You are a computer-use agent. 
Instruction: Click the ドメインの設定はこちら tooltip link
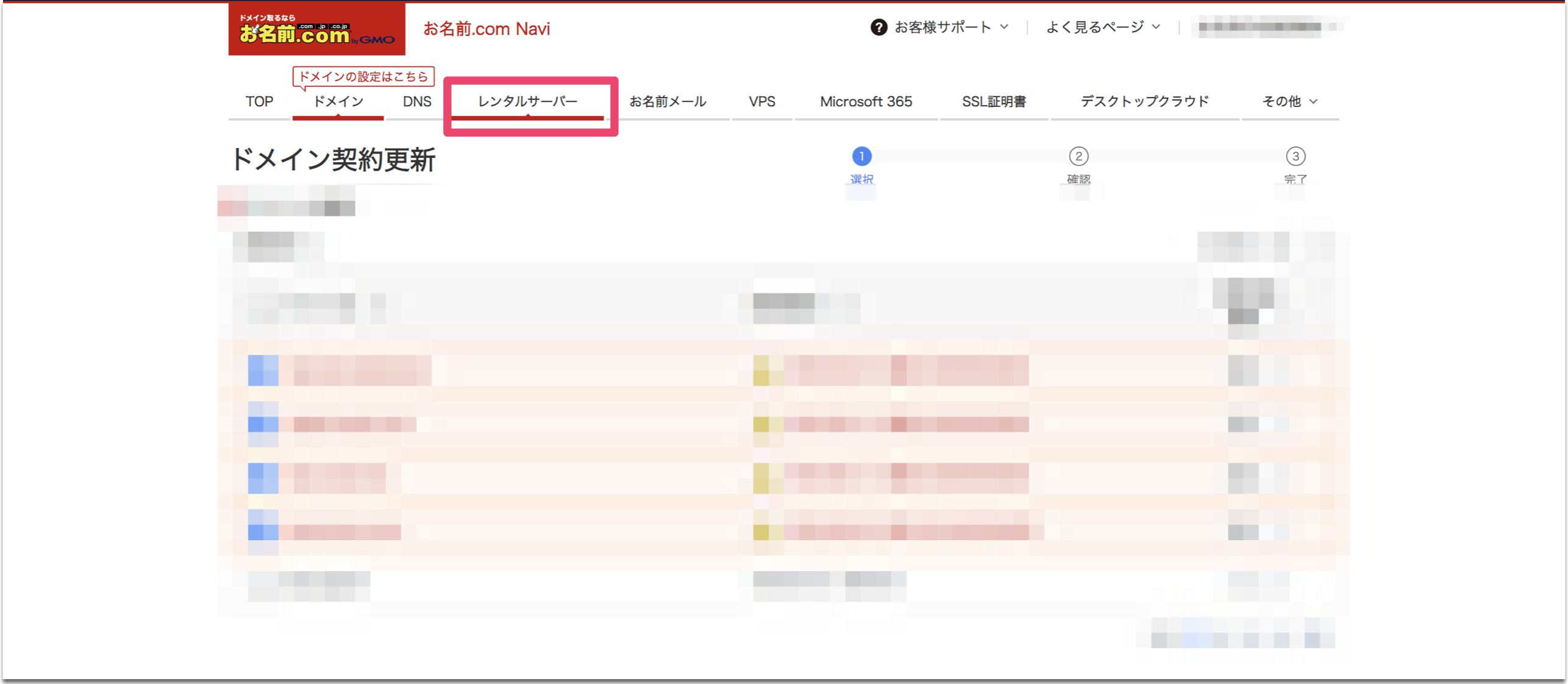coord(363,76)
